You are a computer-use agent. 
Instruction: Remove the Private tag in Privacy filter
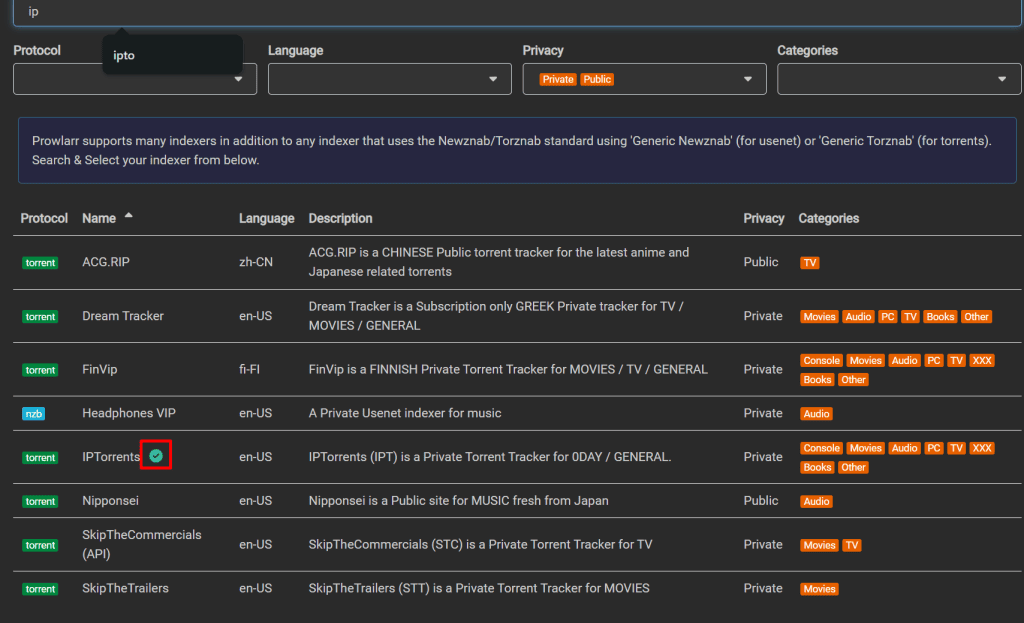click(558, 79)
